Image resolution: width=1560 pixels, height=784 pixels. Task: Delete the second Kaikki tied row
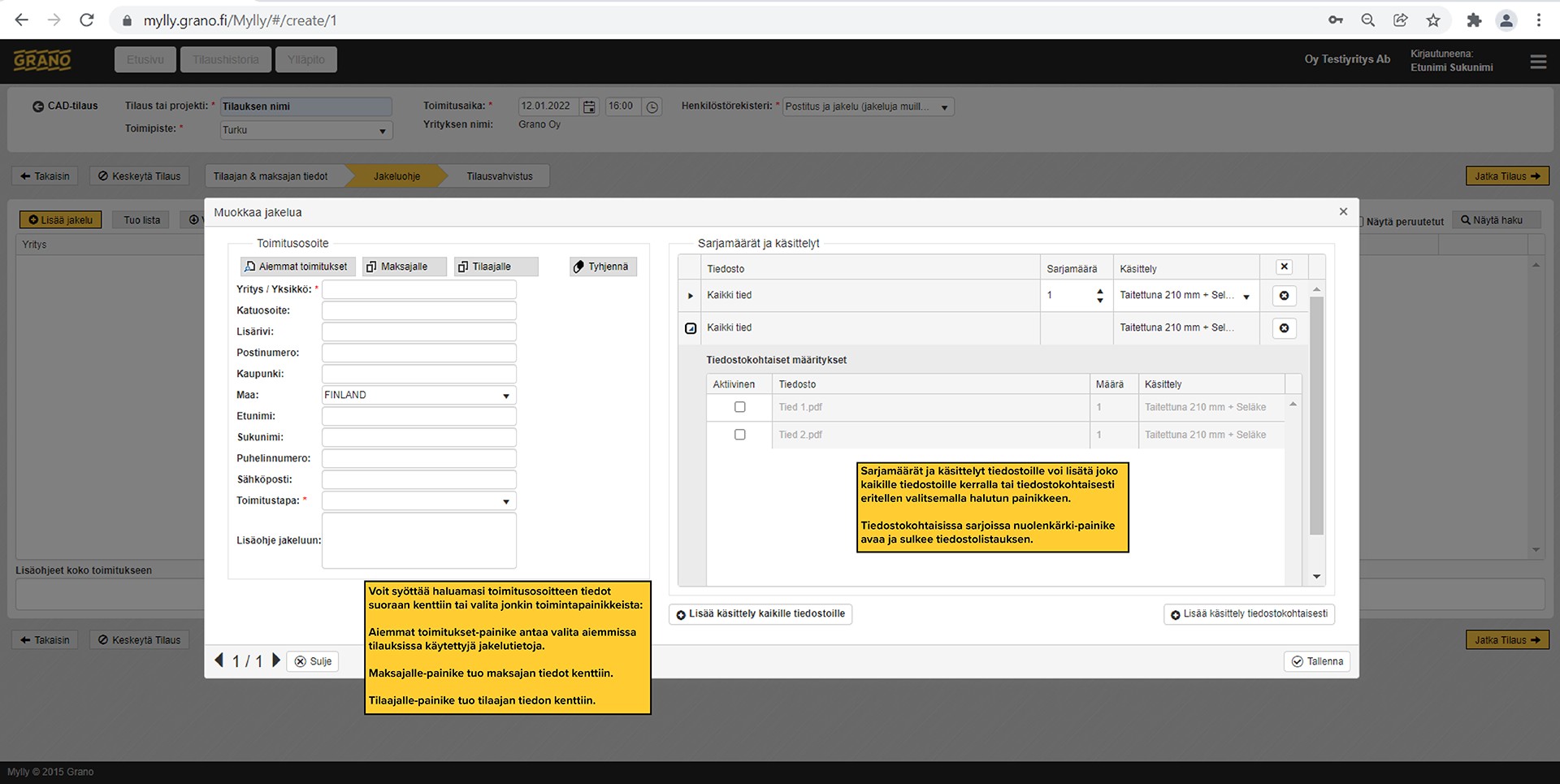(x=1284, y=328)
